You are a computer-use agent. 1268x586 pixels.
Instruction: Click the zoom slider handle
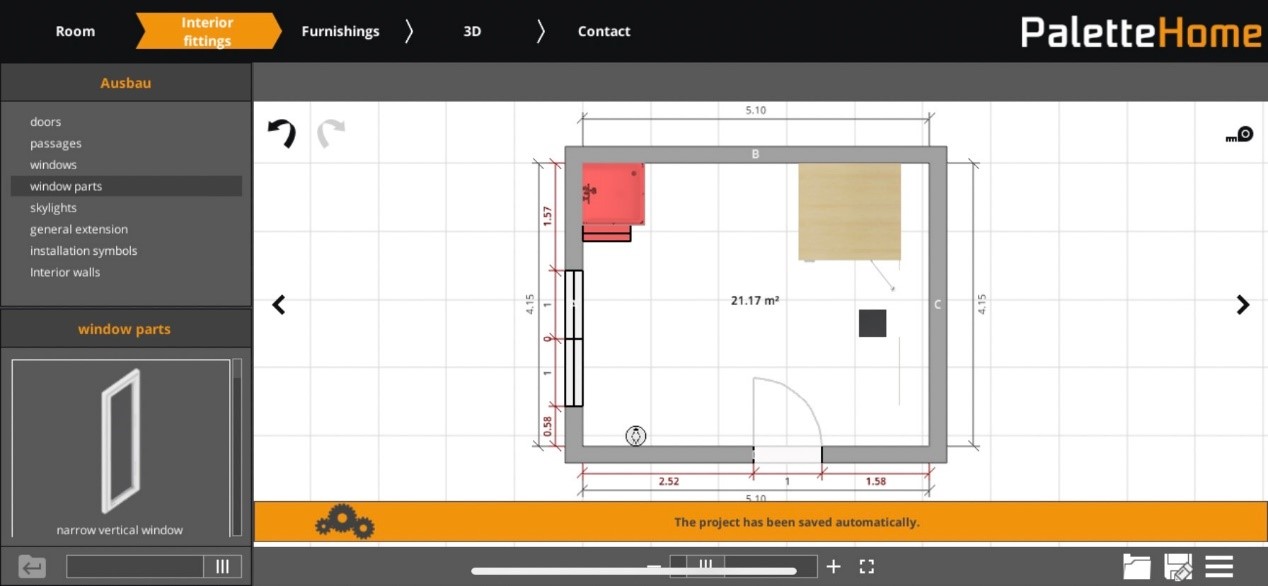click(706, 565)
